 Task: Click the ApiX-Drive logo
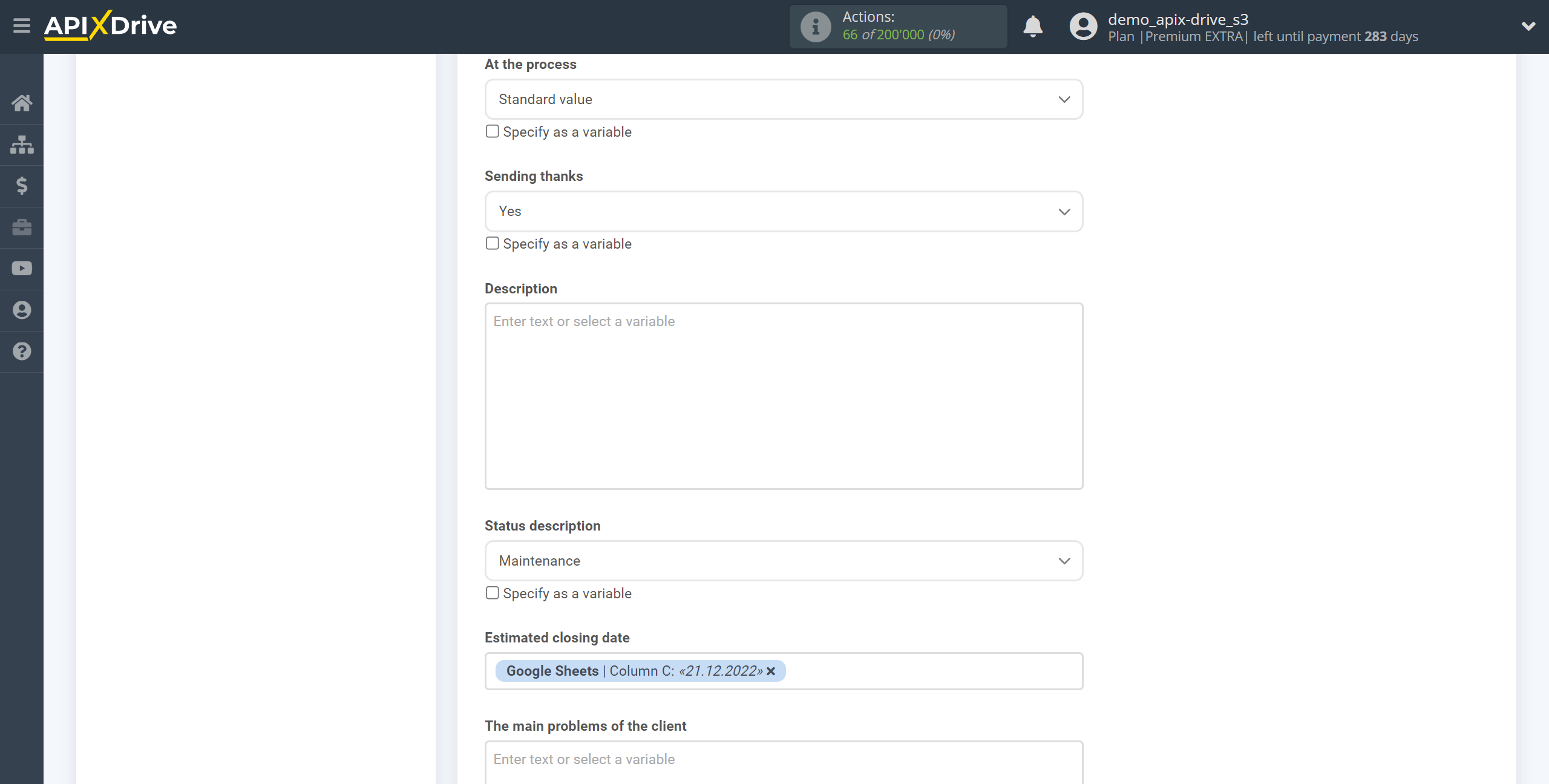click(x=110, y=26)
